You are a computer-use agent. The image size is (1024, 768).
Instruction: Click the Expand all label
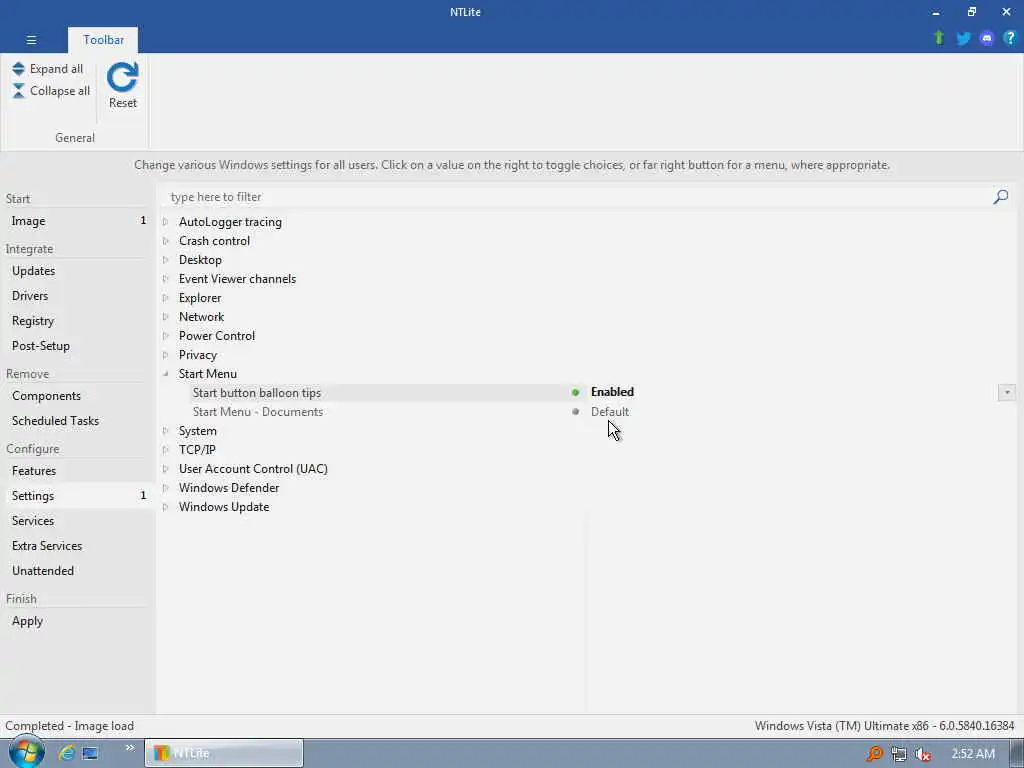tap(56, 69)
